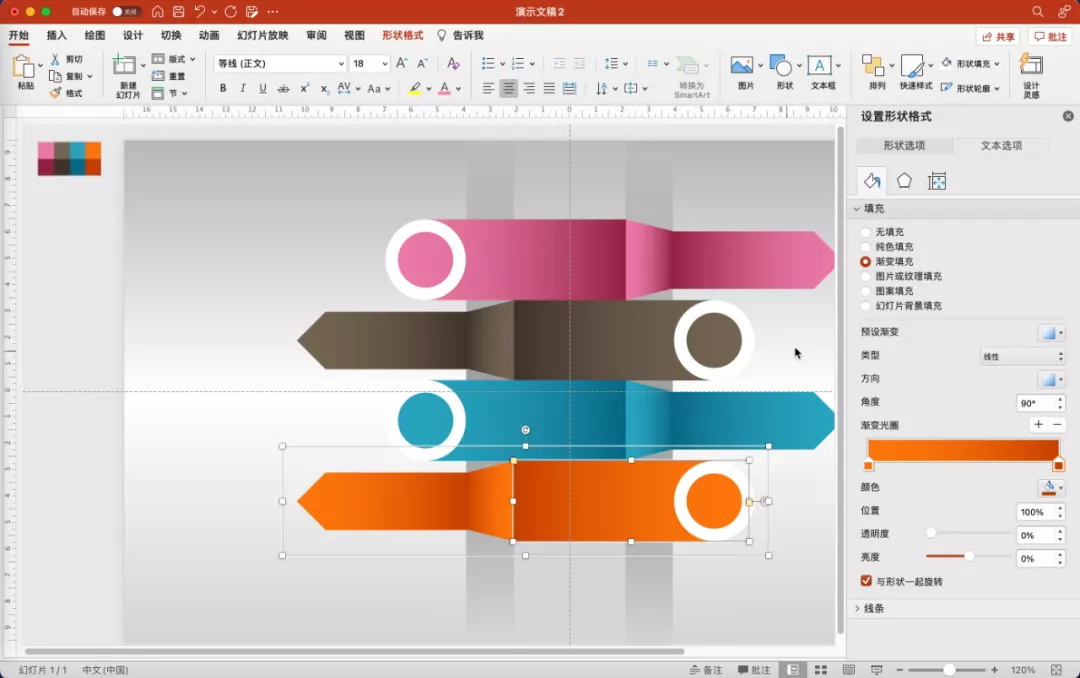1080x678 pixels.
Task: Select Fill & Line paint bucket tab
Action: click(872, 181)
